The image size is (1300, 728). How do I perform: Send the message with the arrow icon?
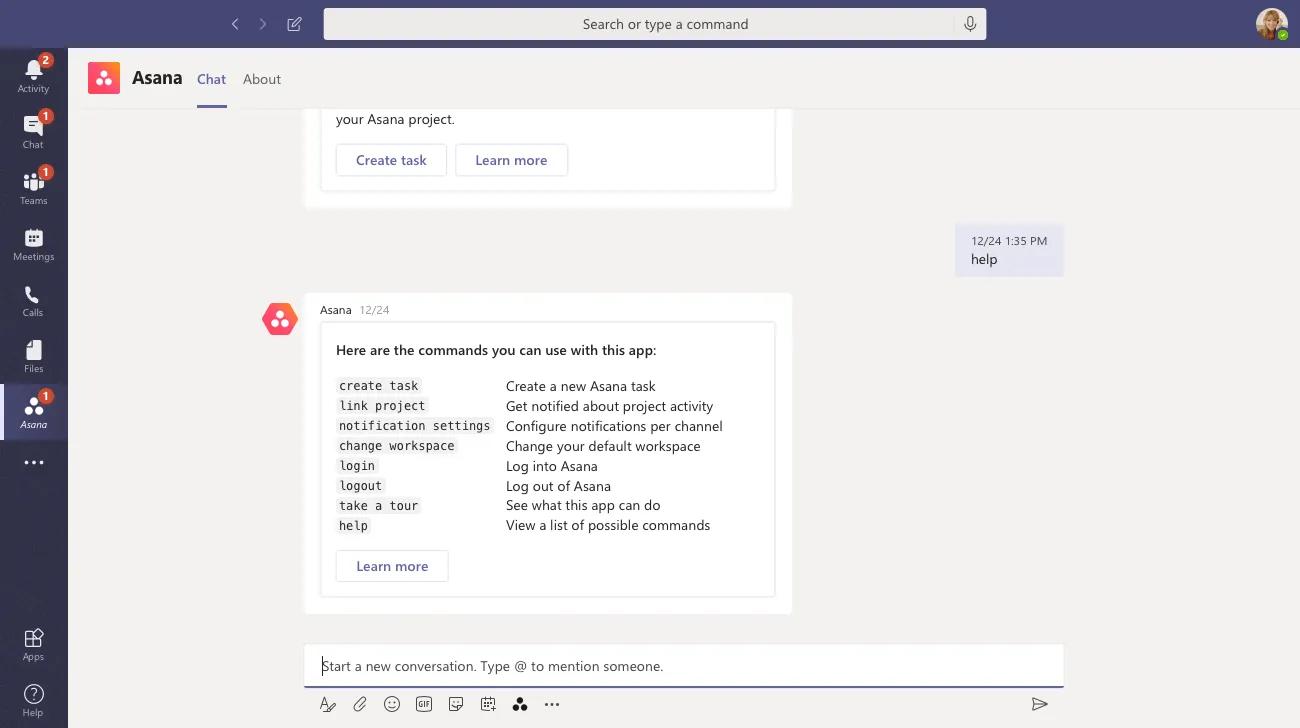pyautogui.click(x=1040, y=705)
